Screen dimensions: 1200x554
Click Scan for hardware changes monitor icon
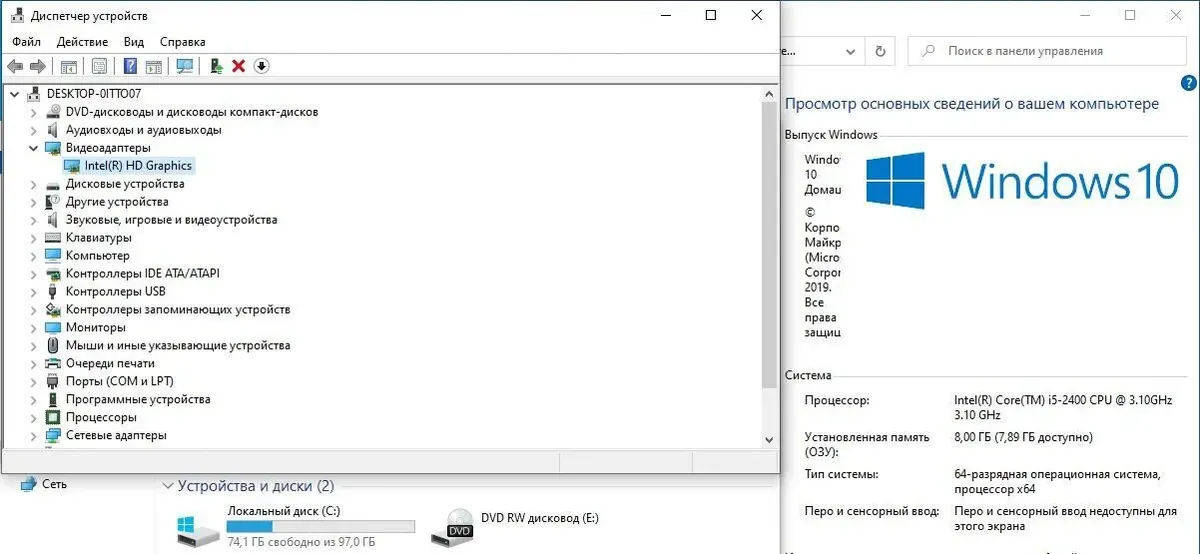click(x=184, y=66)
